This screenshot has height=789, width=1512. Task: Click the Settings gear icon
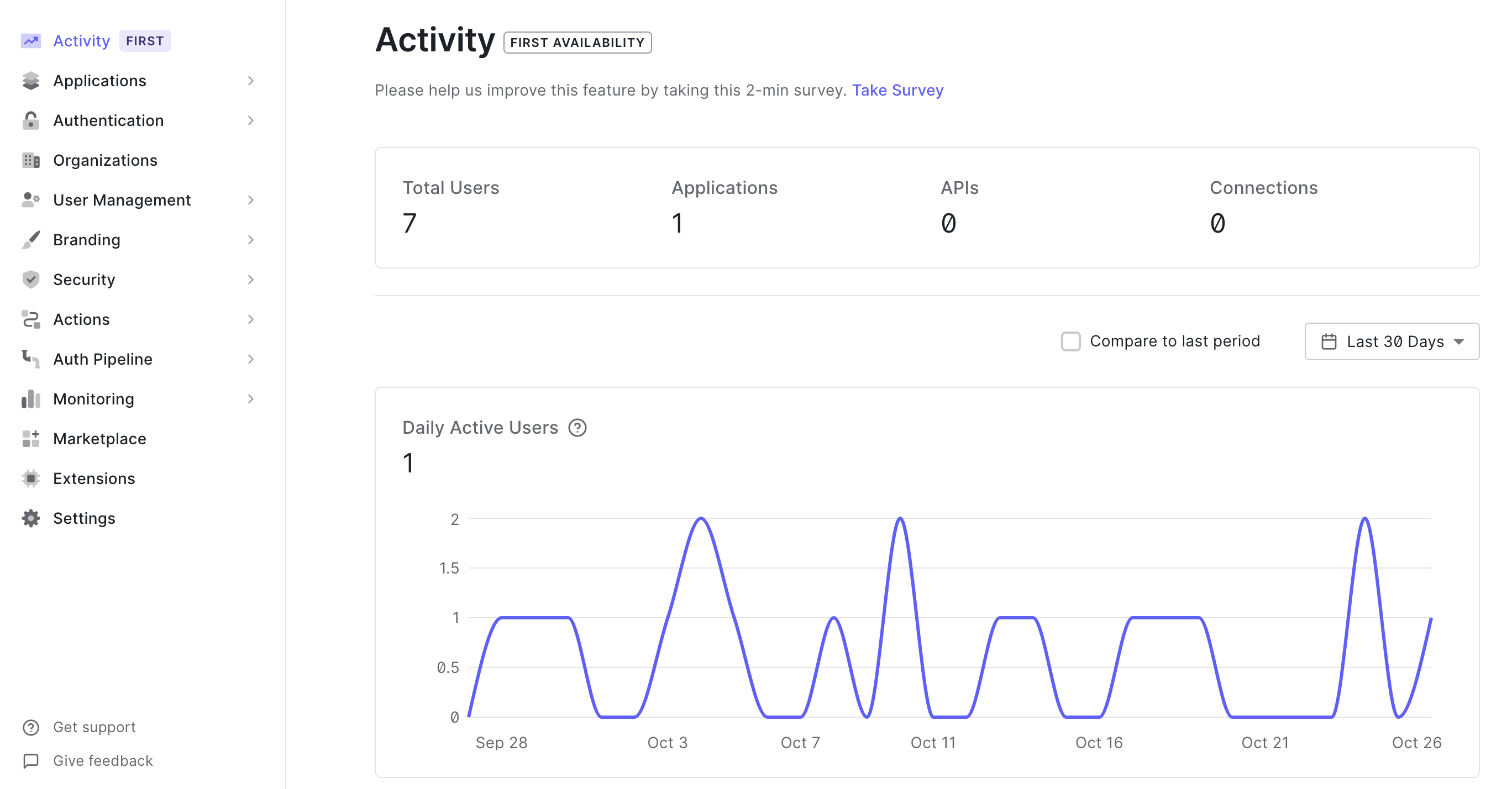click(30, 518)
